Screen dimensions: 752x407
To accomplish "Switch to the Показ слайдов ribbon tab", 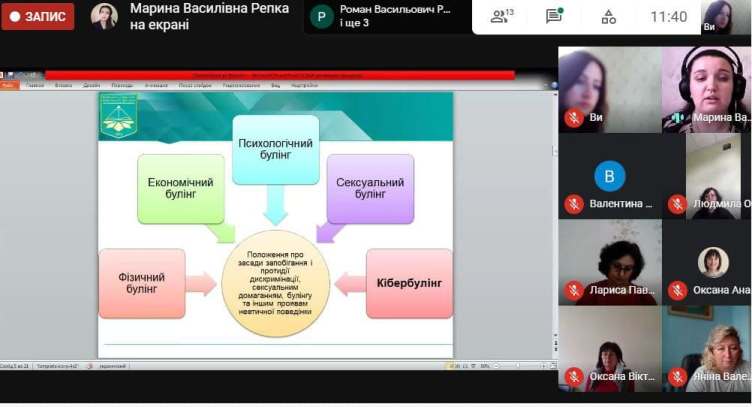I will click(195, 85).
